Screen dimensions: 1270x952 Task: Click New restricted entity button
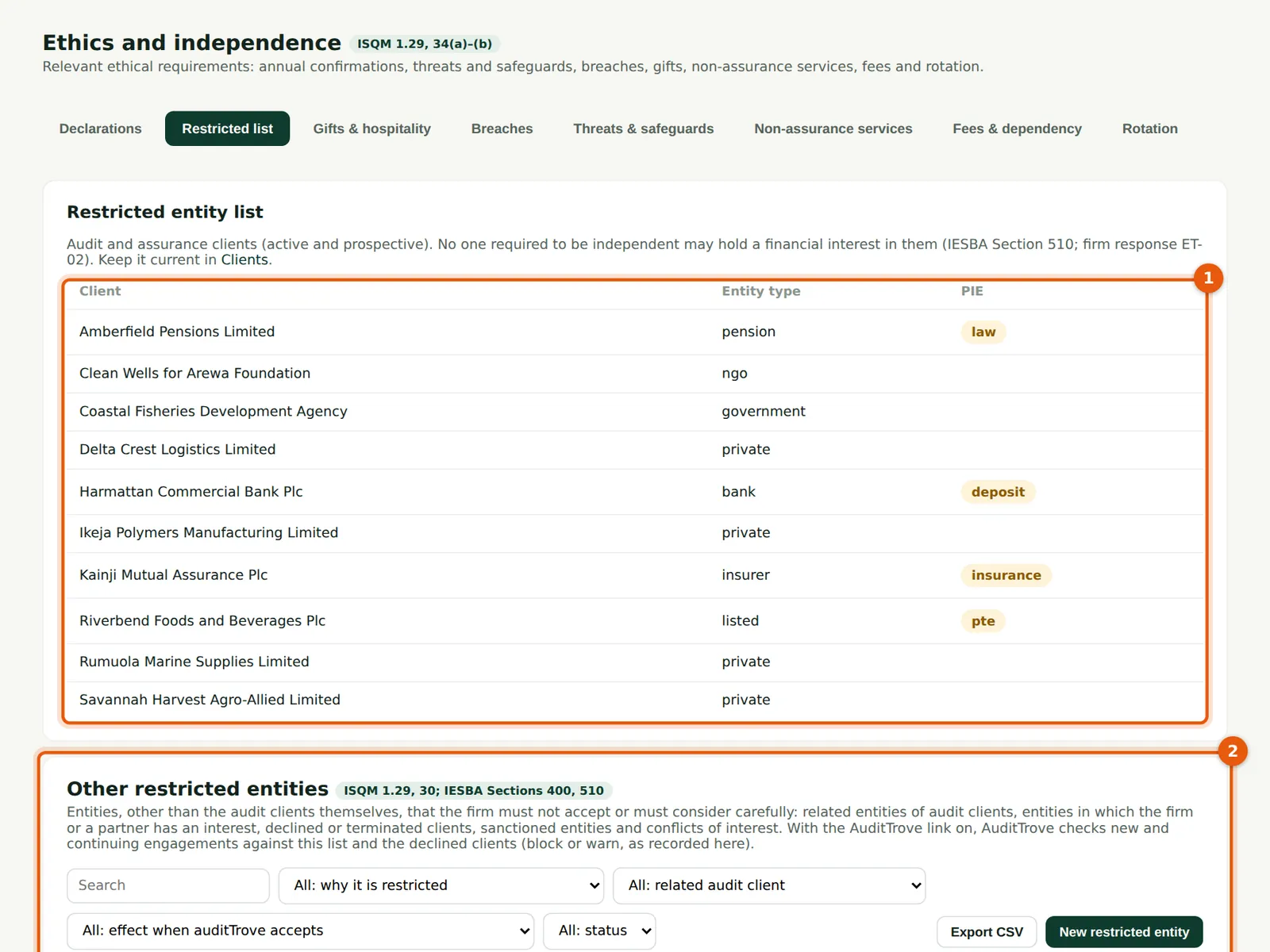click(x=1124, y=931)
